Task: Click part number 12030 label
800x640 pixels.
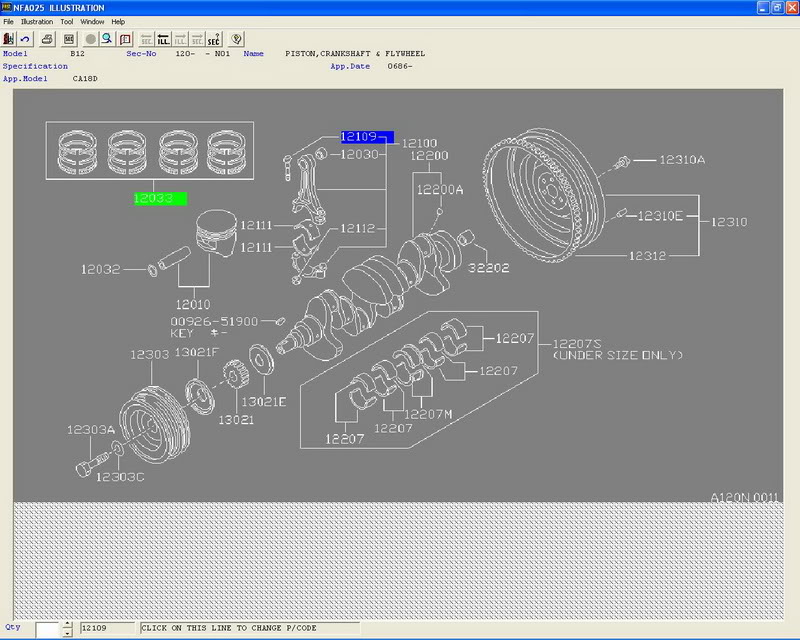Action: [x=359, y=154]
